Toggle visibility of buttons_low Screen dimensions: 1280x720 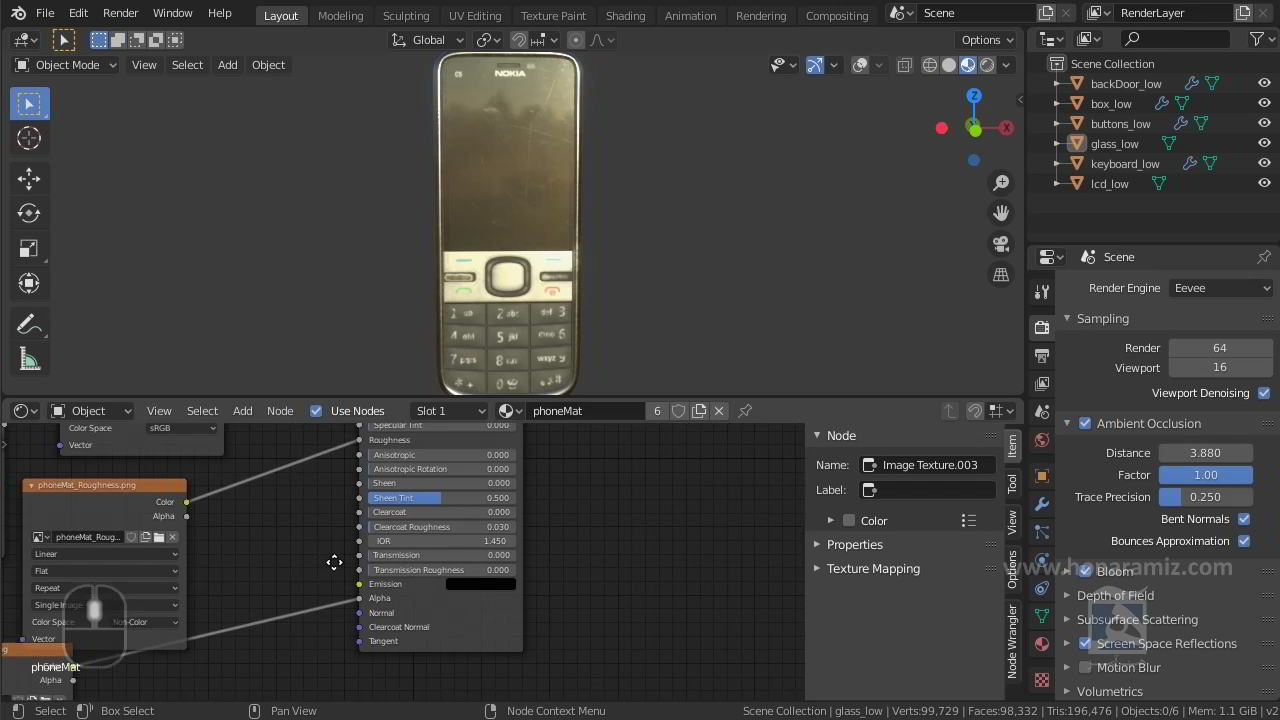pos(1264,124)
